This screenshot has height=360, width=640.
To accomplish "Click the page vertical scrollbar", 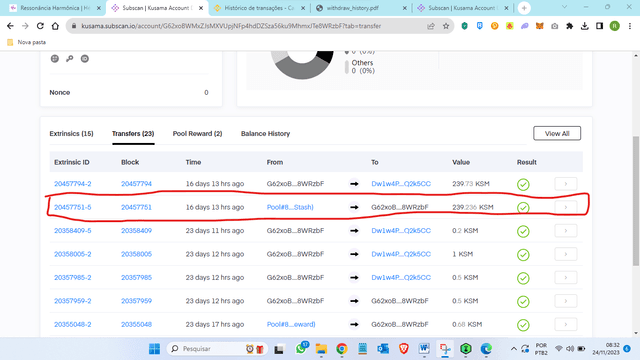I will click(636, 201).
